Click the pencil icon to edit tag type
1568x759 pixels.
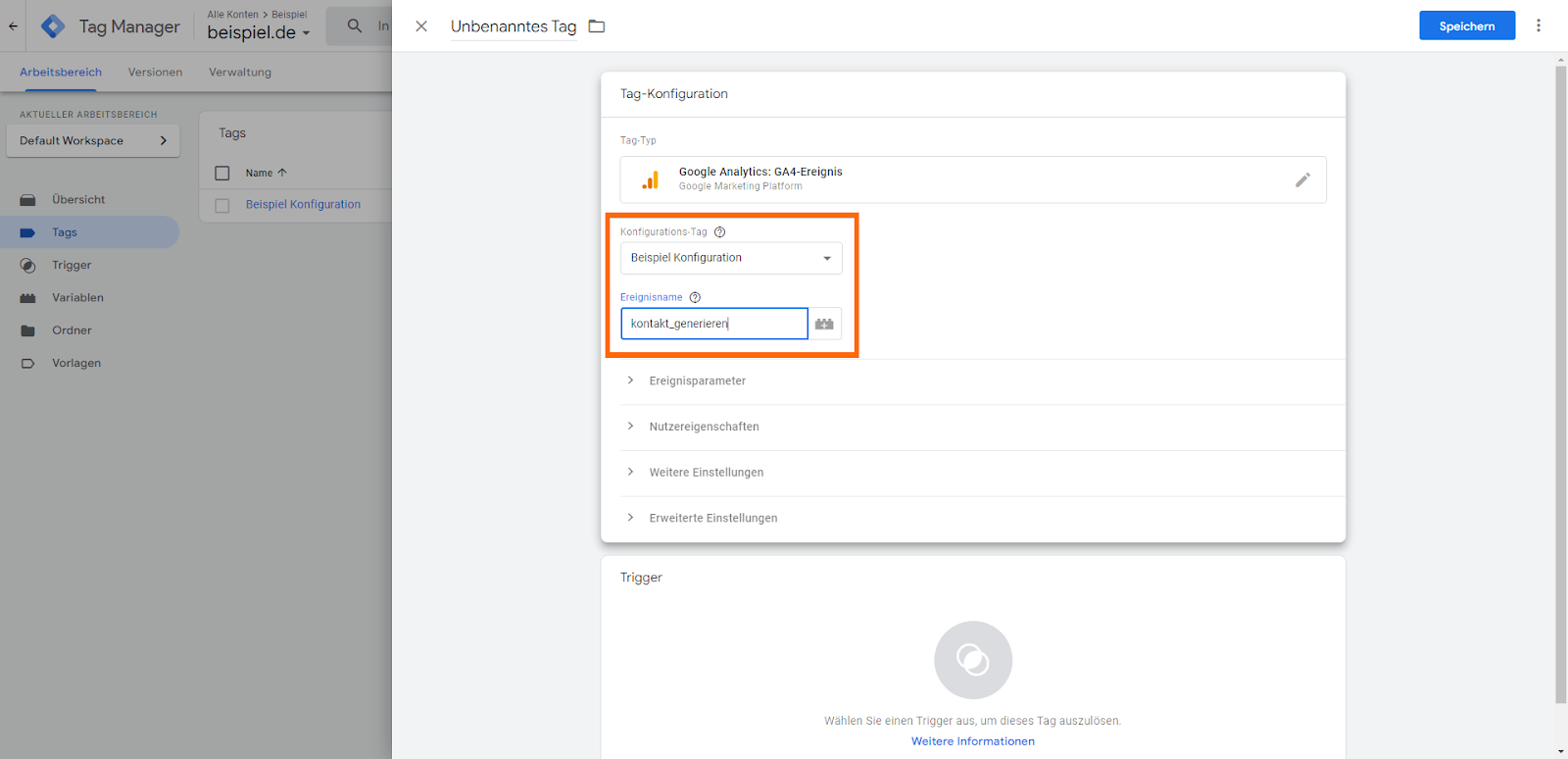[x=1302, y=179]
